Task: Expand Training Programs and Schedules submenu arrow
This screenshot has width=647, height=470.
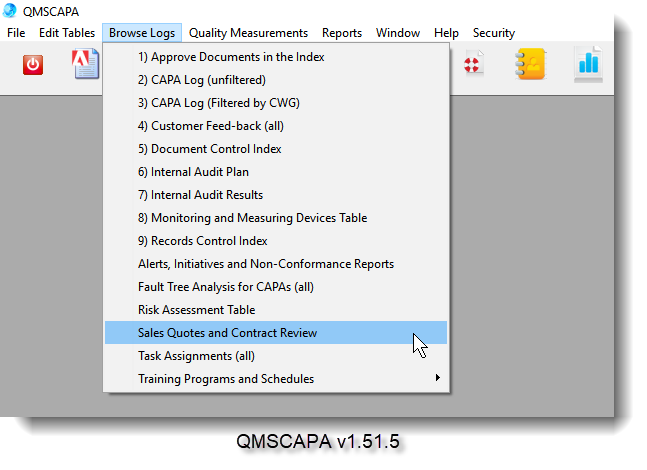Action: click(437, 379)
